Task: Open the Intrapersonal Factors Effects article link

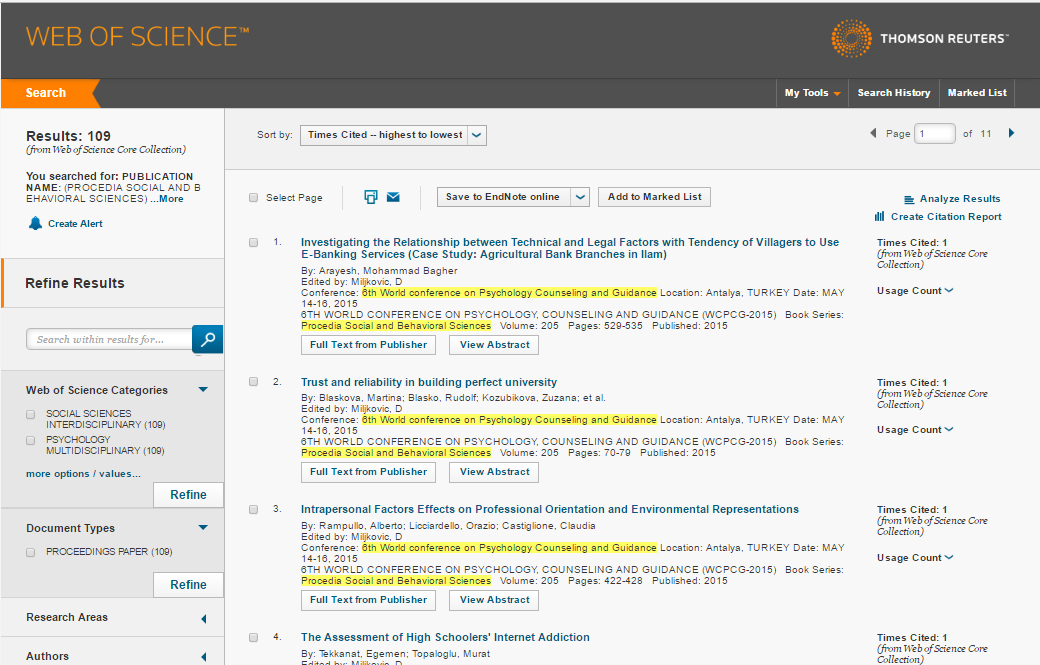Action: pyautogui.click(x=550, y=510)
